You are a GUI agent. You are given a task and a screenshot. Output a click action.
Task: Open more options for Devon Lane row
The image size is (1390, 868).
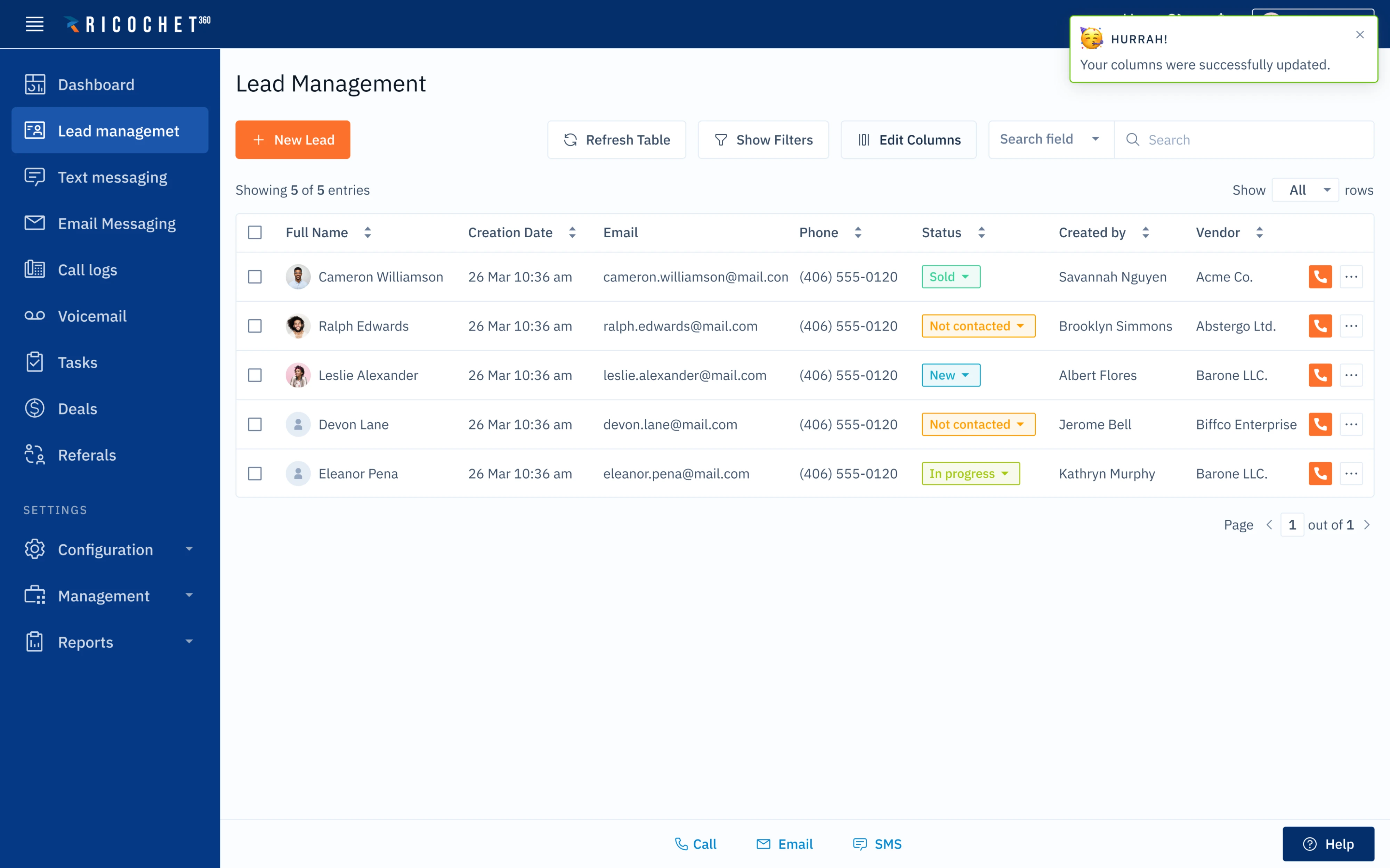pyautogui.click(x=1351, y=424)
